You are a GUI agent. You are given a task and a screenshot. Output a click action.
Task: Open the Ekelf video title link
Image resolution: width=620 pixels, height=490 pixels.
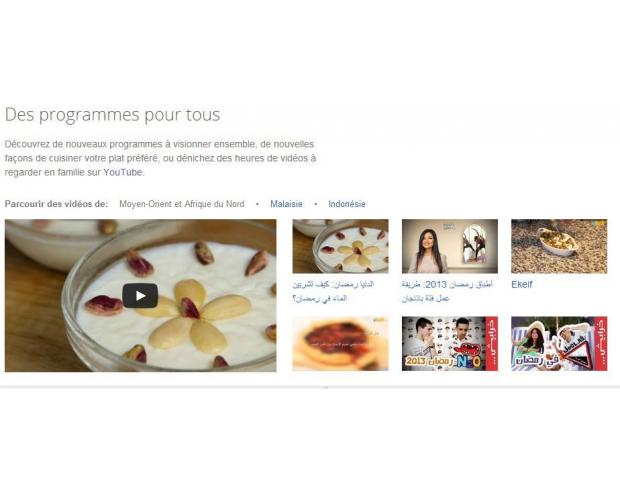click(522, 284)
